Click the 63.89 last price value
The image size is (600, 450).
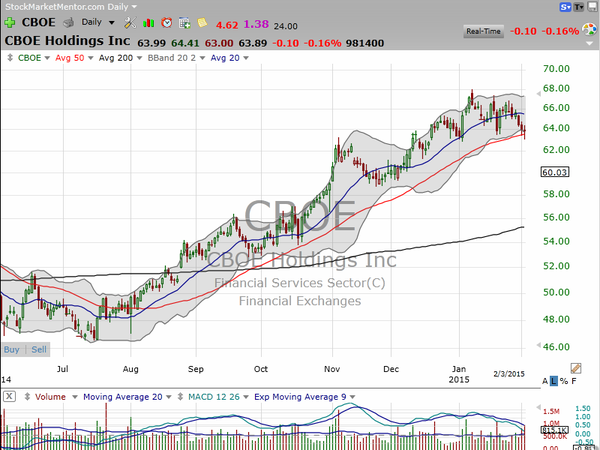pos(253,43)
